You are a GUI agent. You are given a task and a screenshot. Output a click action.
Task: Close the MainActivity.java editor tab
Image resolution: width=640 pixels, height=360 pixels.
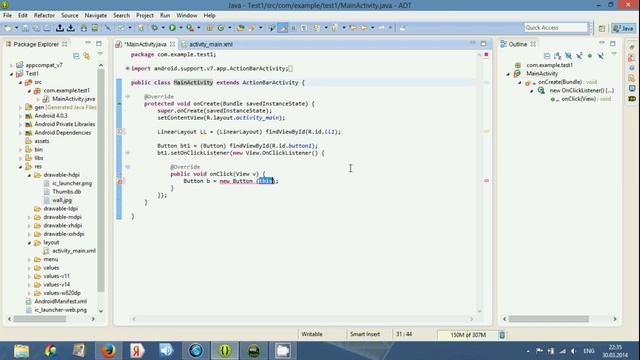click(x=172, y=44)
